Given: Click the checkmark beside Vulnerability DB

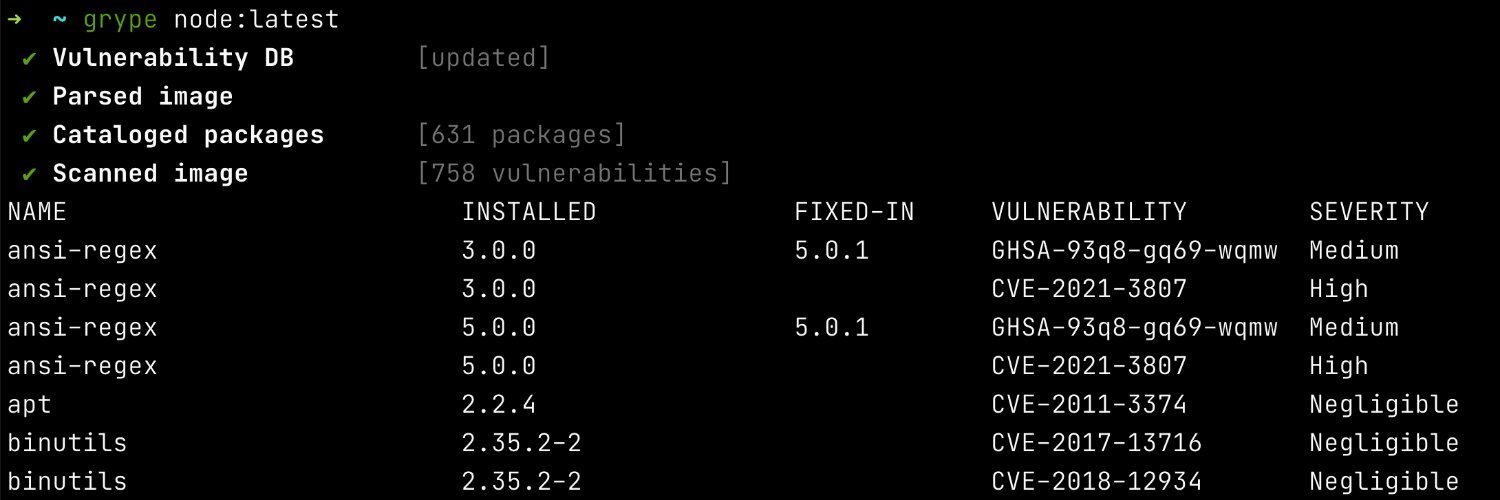Looking at the screenshot, I should [30, 58].
